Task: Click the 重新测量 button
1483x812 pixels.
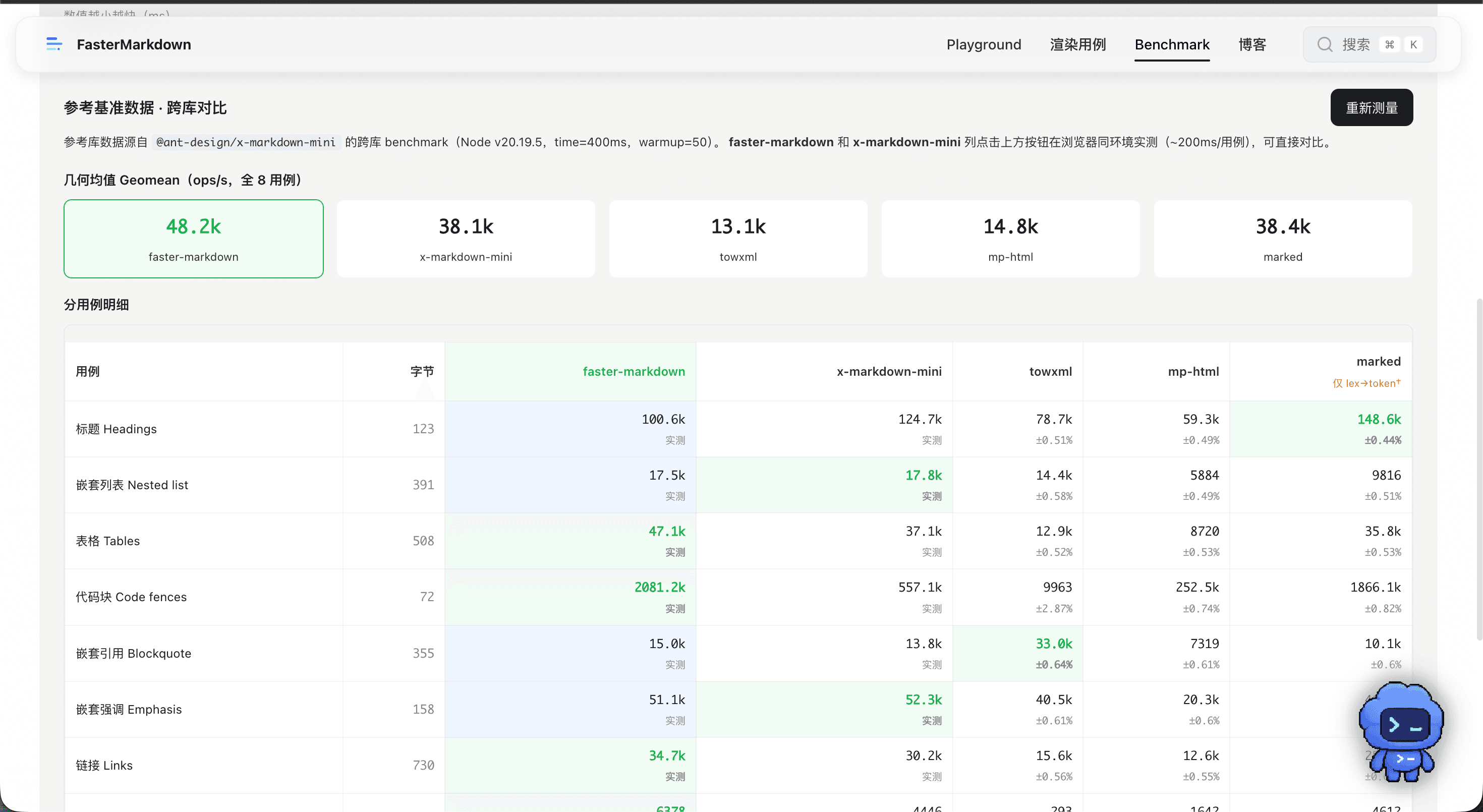Action: click(x=1372, y=107)
